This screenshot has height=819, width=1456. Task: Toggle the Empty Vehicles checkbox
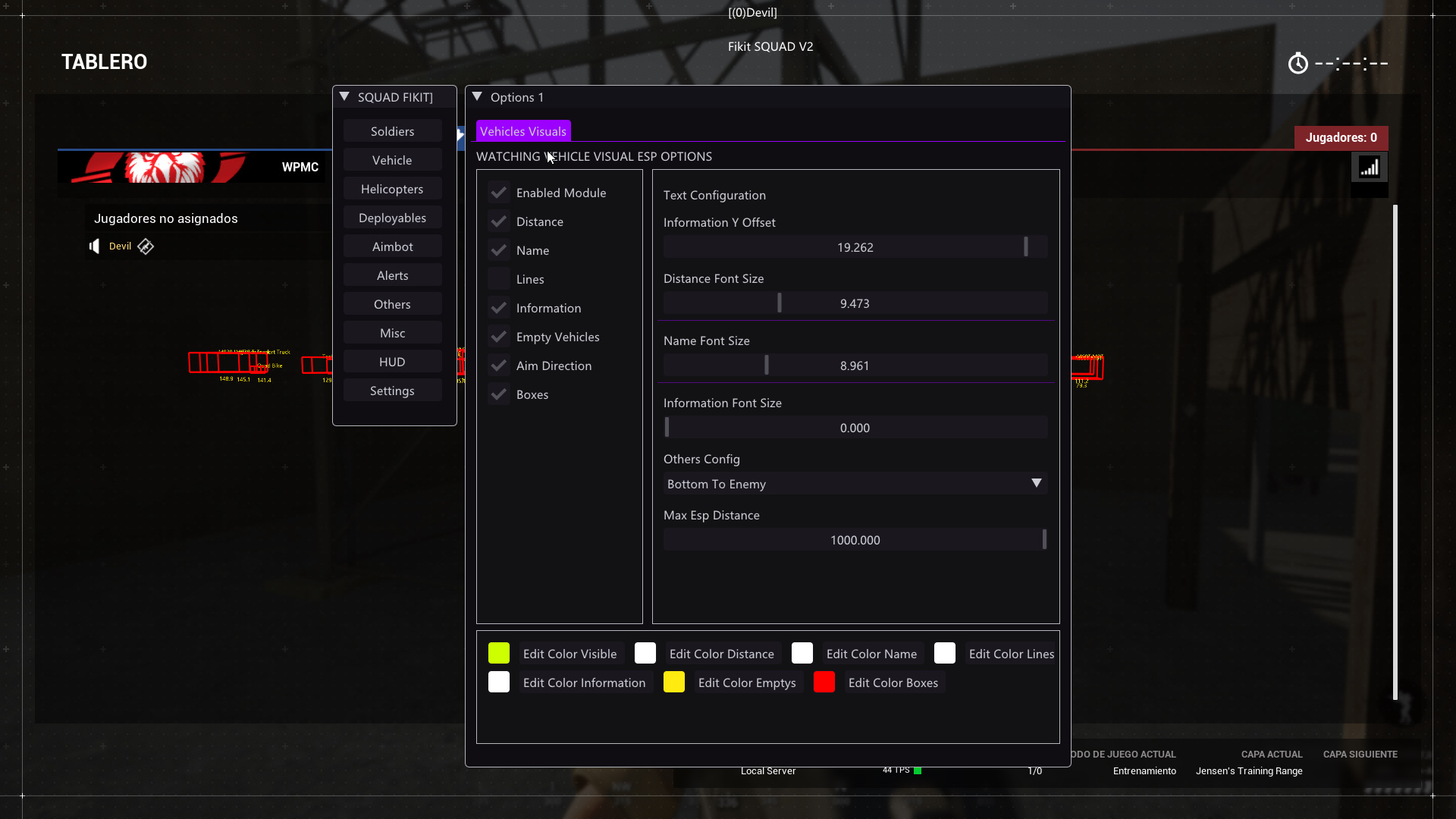click(x=499, y=337)
